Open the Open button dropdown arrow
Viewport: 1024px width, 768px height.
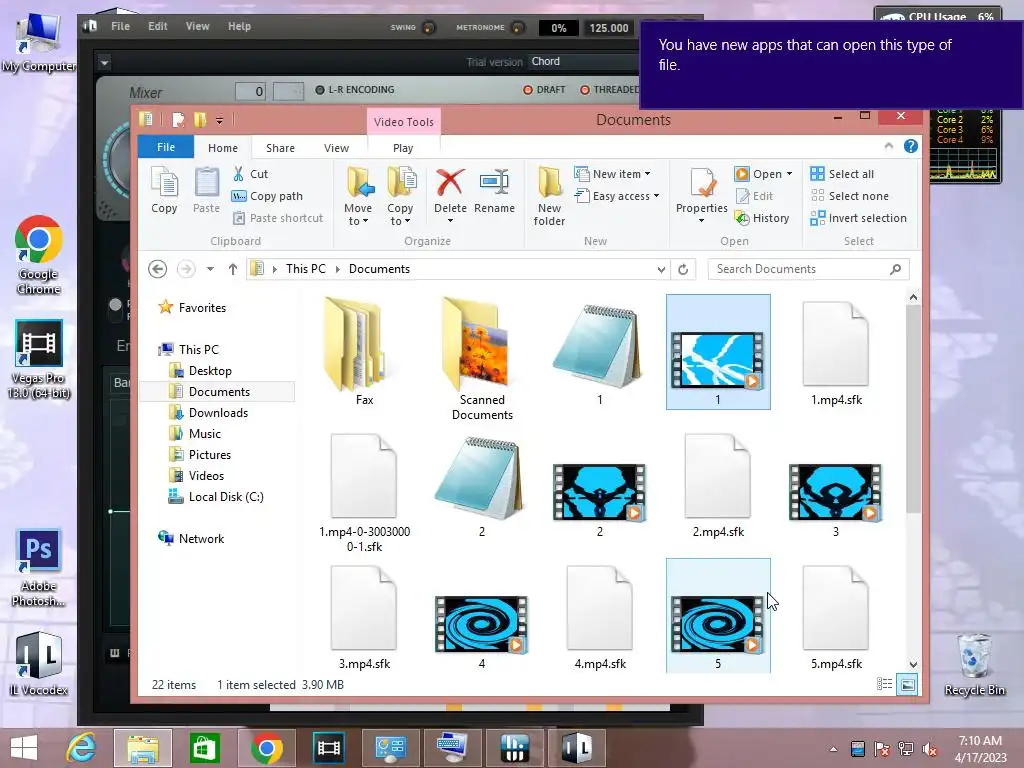pyautogui.click(x=790, y=174)
